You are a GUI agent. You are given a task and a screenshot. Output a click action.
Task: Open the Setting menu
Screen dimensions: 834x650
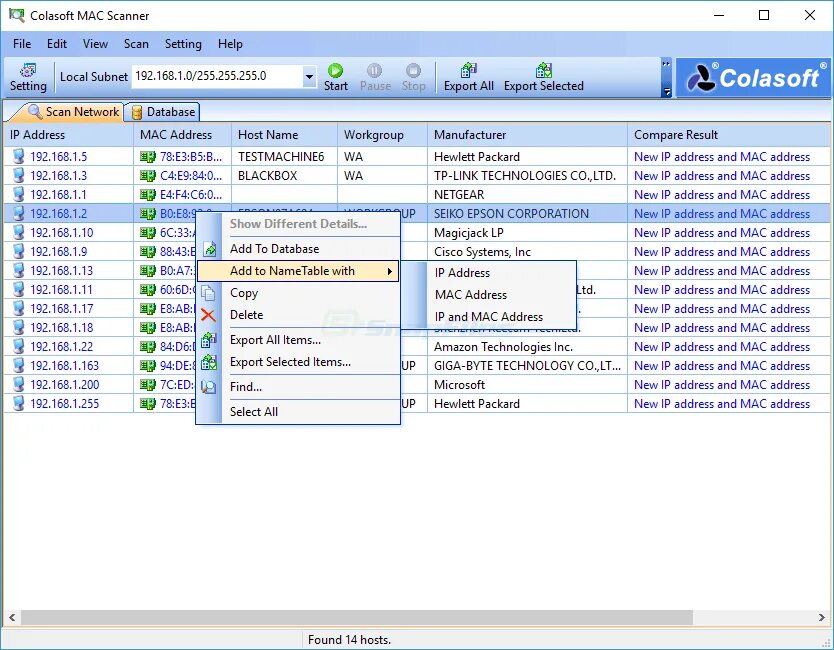[x=183, y=44]
